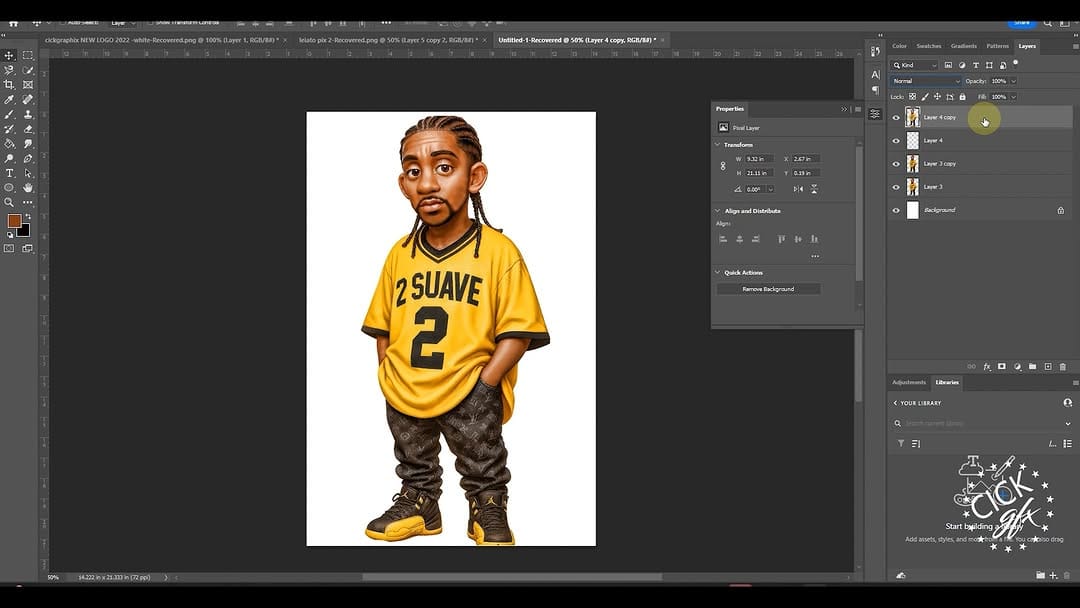Screen dimensions: 1080x608
Task: Swap foreground and background colors
Action: (28, 216)
